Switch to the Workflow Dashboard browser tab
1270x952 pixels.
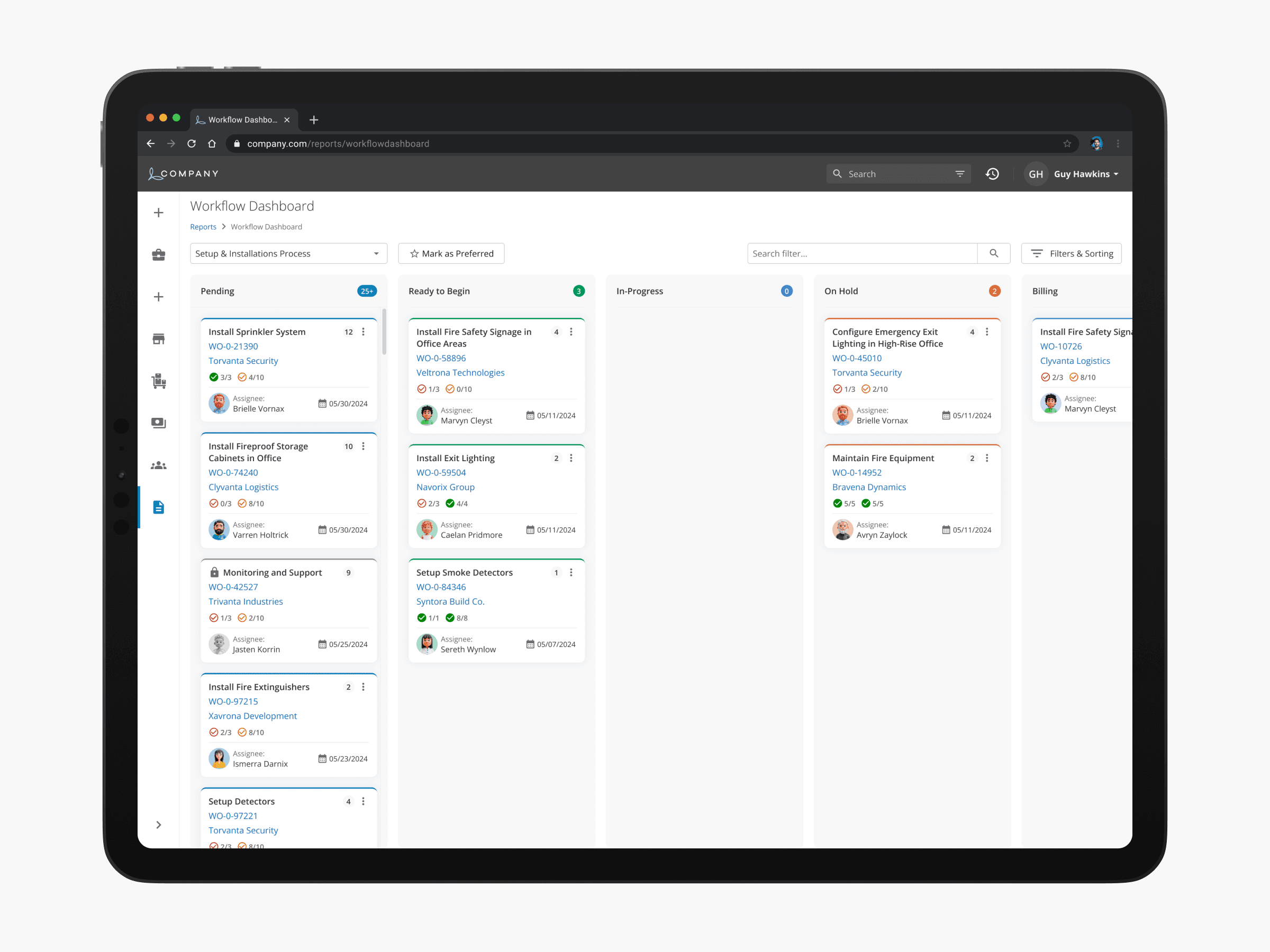coord(243,120)
